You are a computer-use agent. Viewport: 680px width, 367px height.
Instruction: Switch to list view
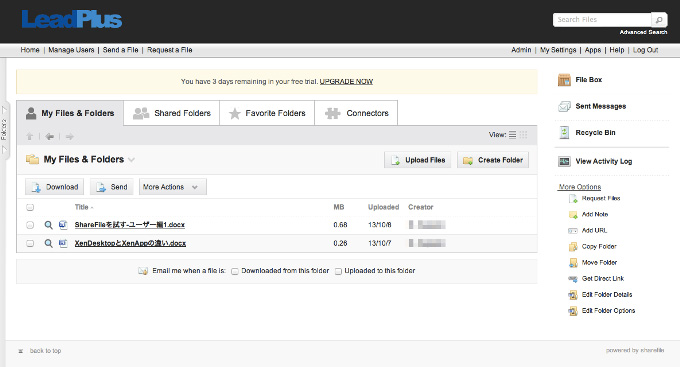pos(512,134)
